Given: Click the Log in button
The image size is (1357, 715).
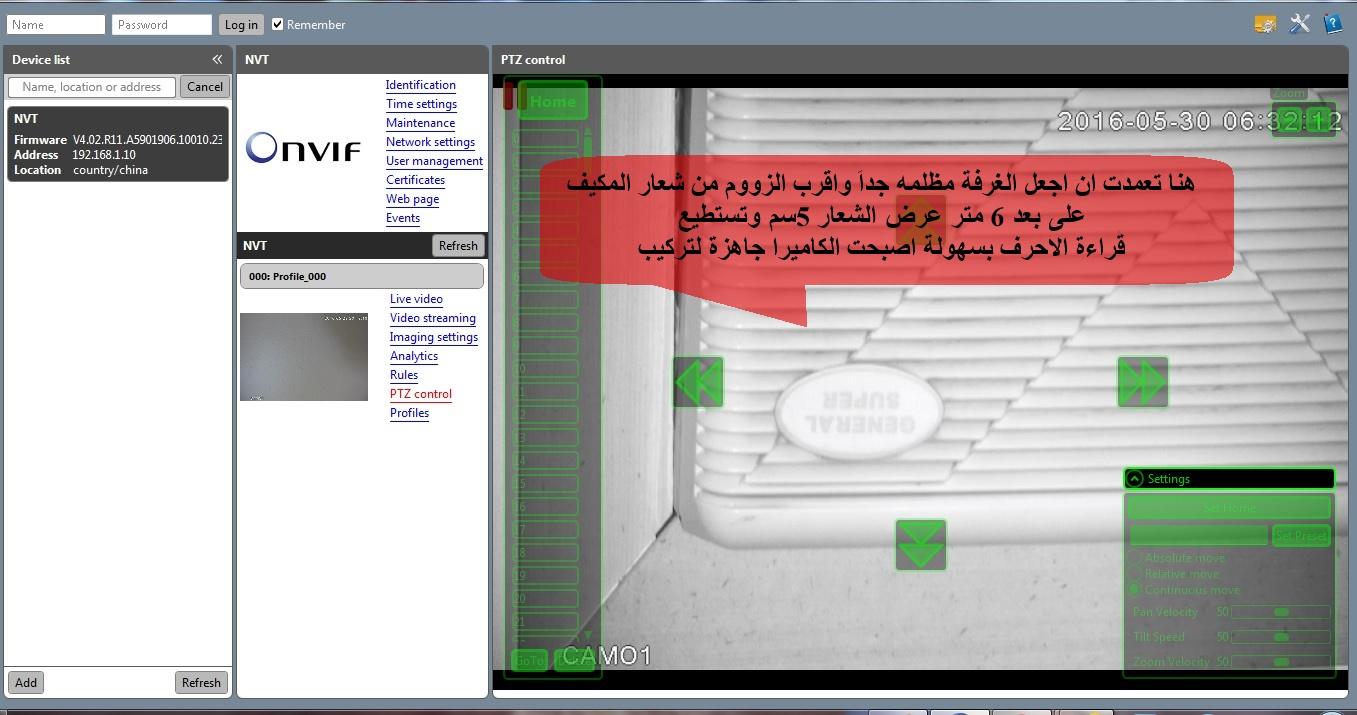Looking at the screenshot, I should [240, 24].
